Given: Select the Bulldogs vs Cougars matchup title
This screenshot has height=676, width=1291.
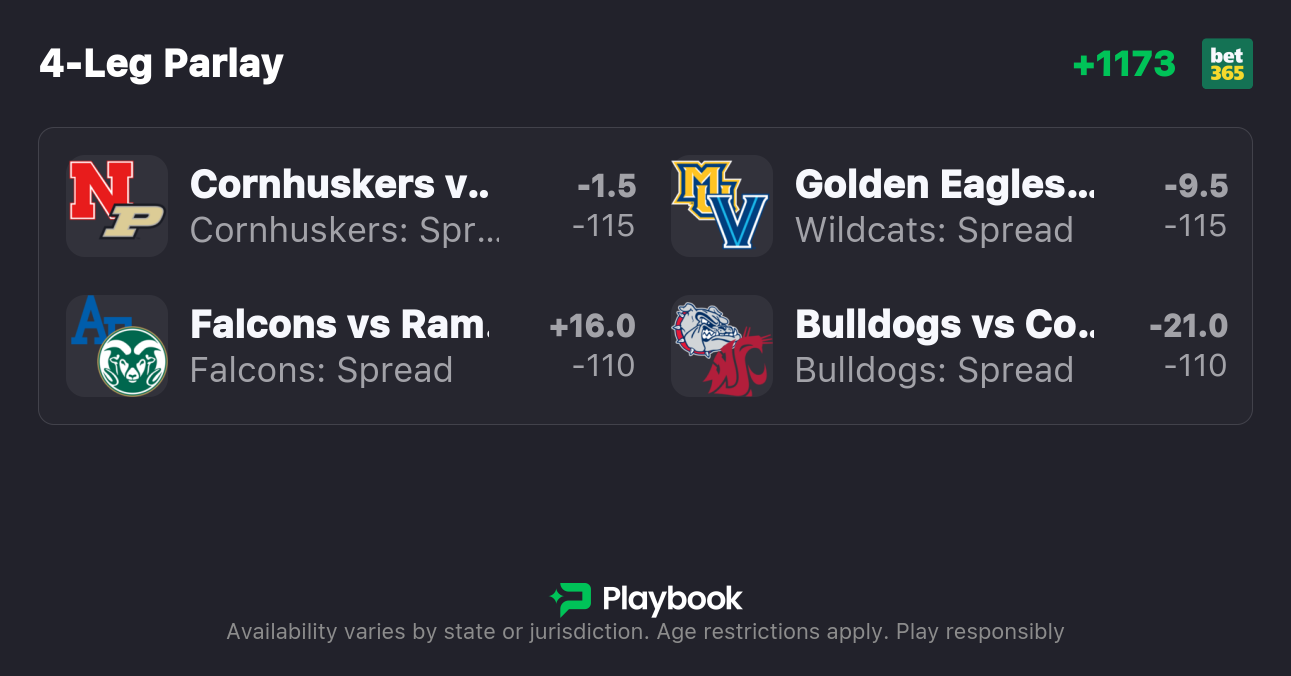Looking at the screenshot, I should pos(945,324).
